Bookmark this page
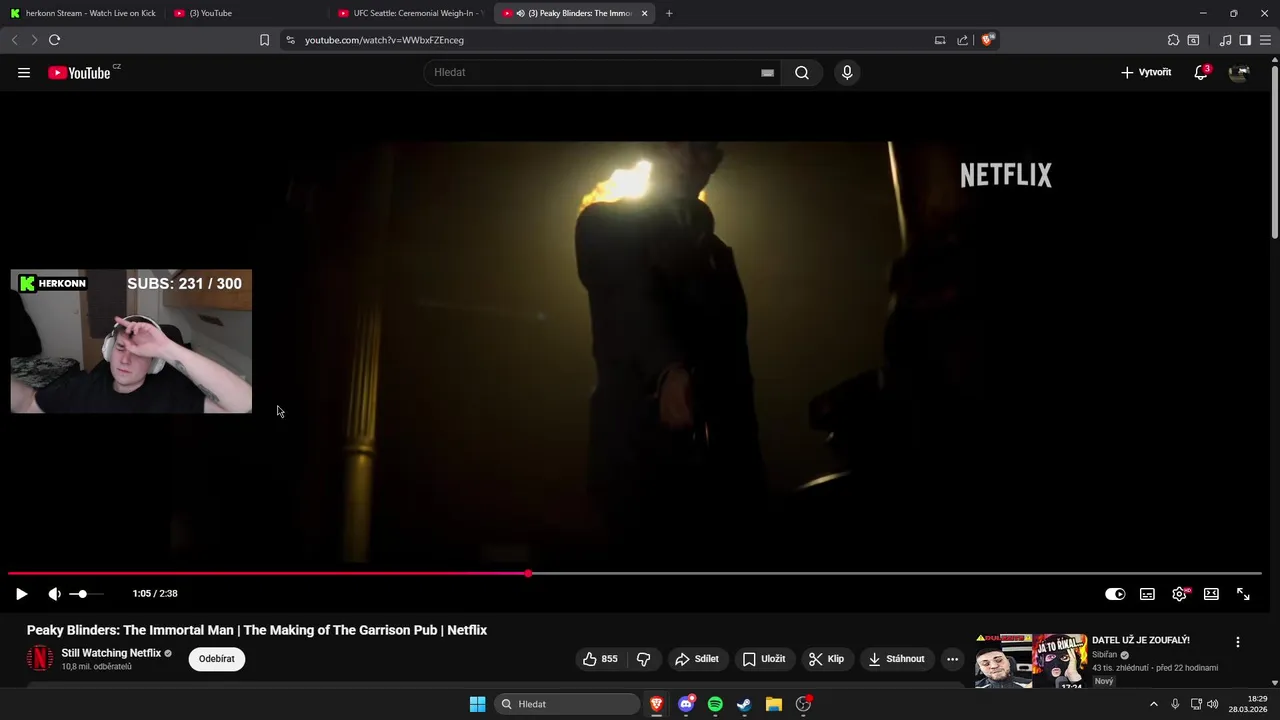The height and width of the screenshot is (720, 1280). (x=264, y=40)
